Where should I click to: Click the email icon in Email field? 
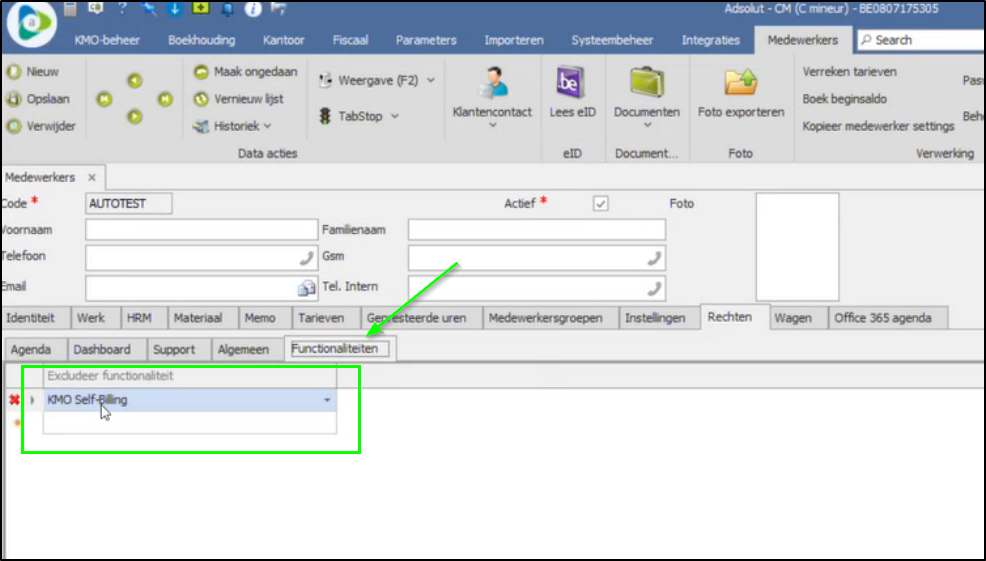(x=307, y=288)
